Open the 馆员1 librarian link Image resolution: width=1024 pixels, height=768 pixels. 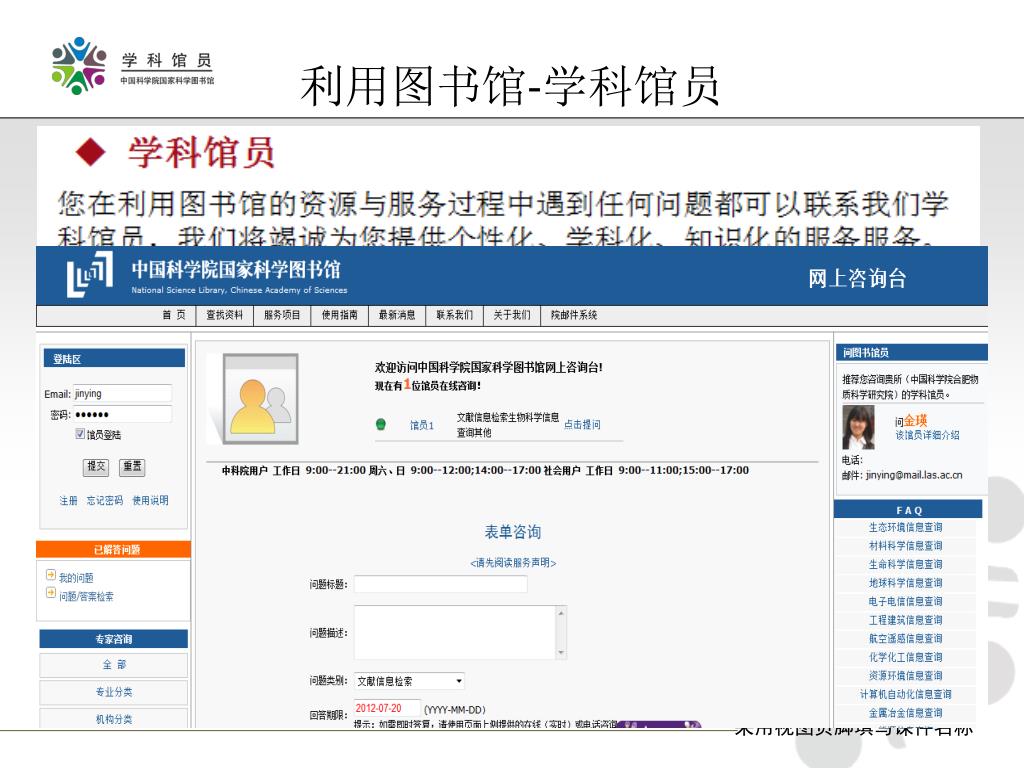click(x=422, y=425)
